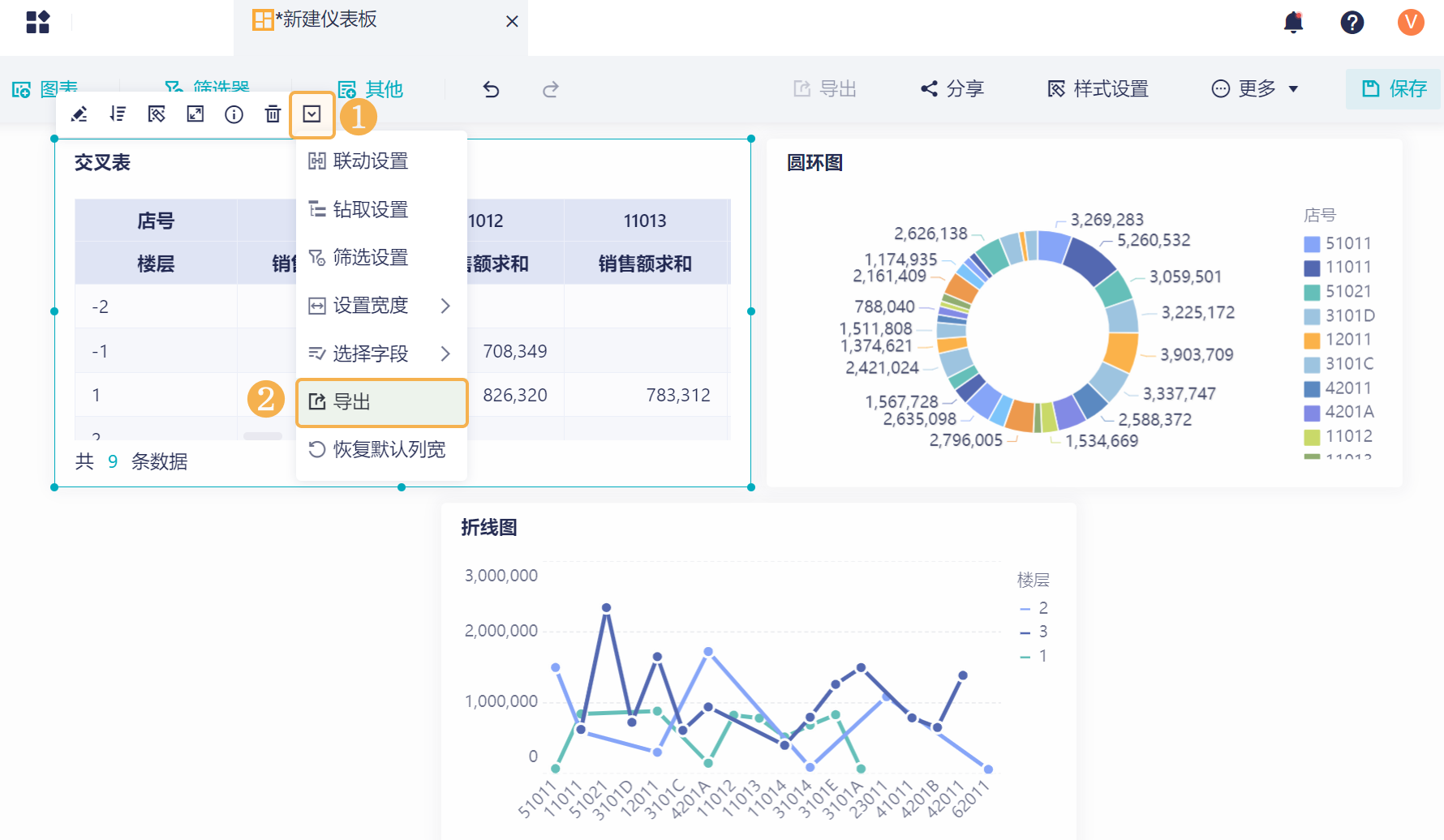The image size is (1444, 840).
Task: Show info for the 交叉表 widget
Action: tap(234, 114)
